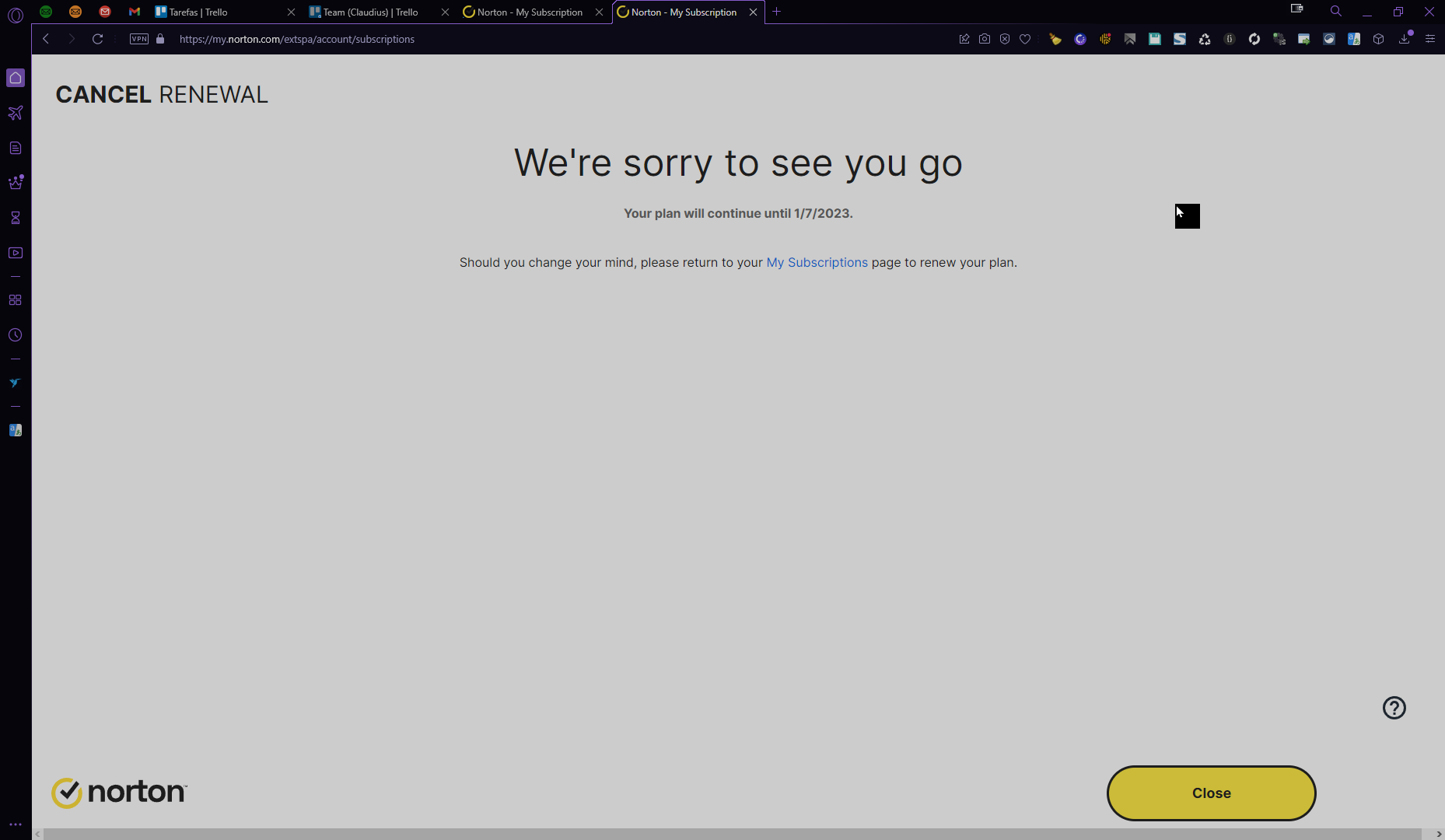The image size is (1445, 840).
Task: Click the white recycle extension icon
Action: [1205, 39]
